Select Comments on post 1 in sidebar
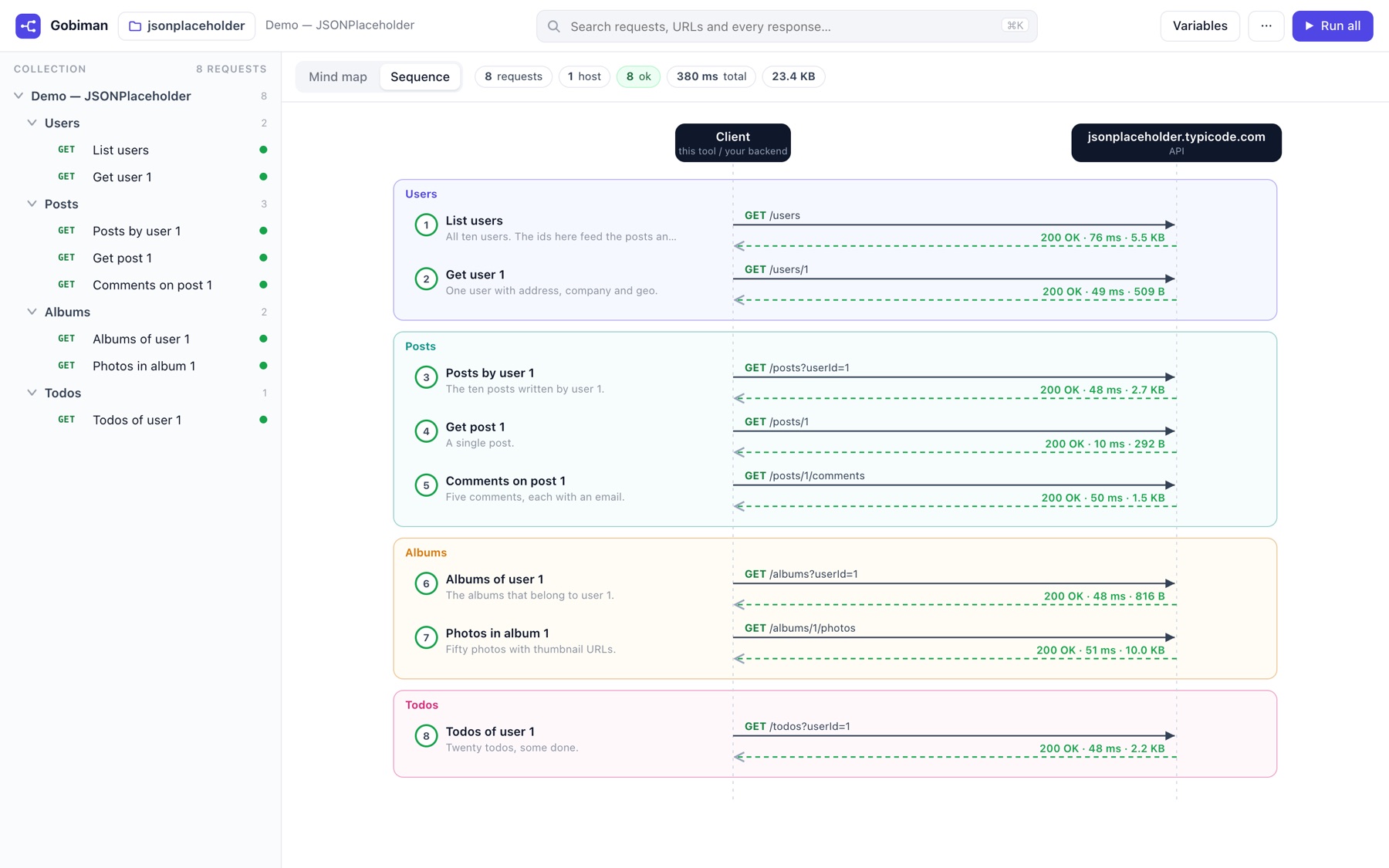The image size is (1389, 868). (x=140, y=285)
